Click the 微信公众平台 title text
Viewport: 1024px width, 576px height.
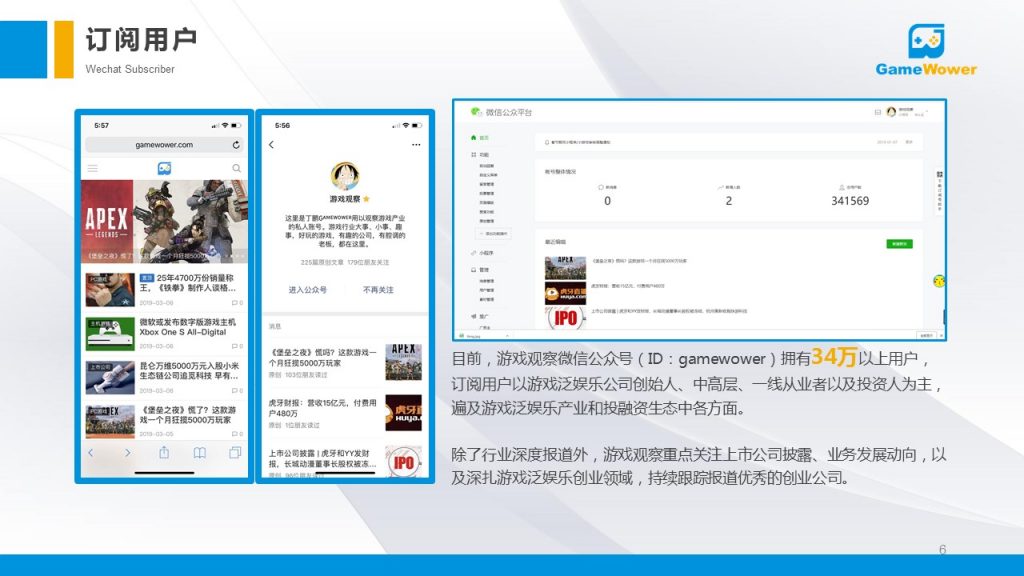(509, 112)
